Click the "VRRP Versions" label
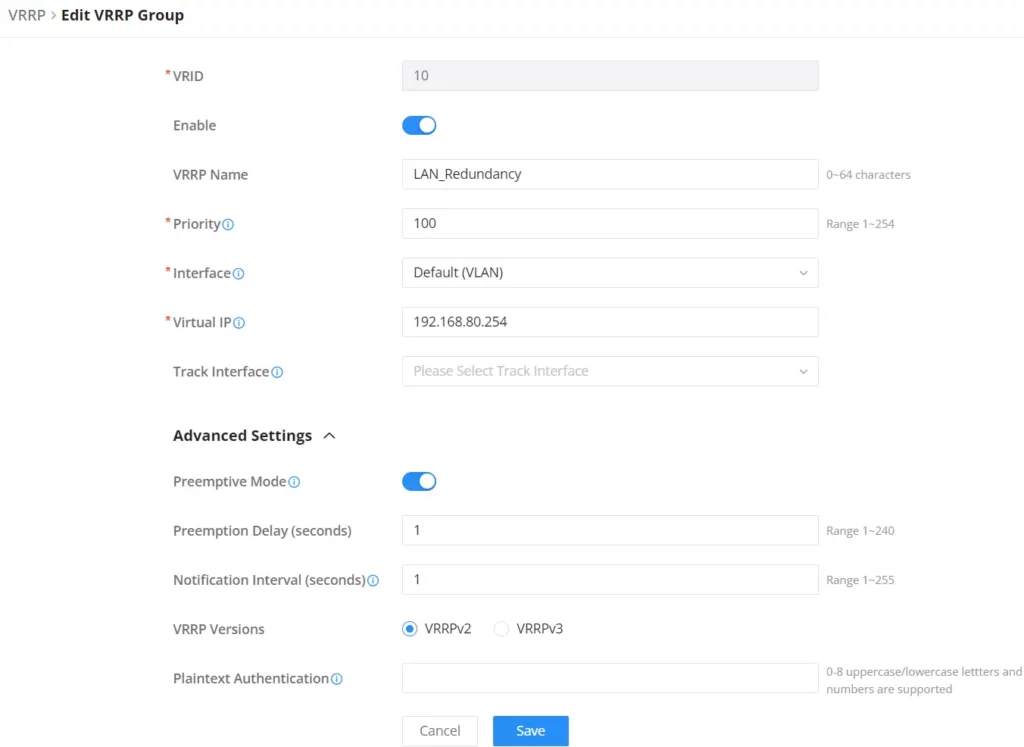Screen dimensions: 1024x747 (x=219, y=629)
